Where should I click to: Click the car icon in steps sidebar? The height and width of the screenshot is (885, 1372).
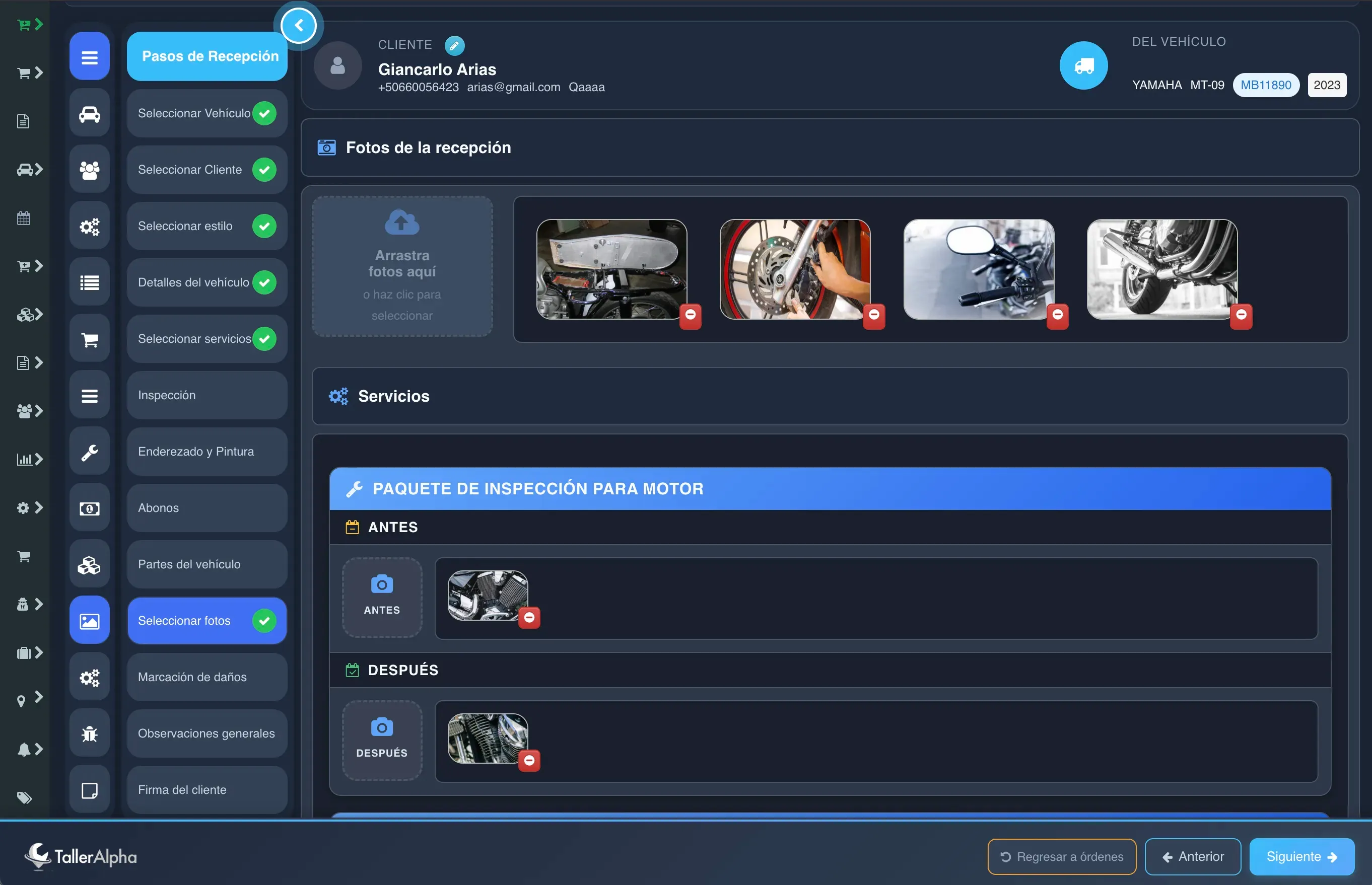[x=89, y=113]
